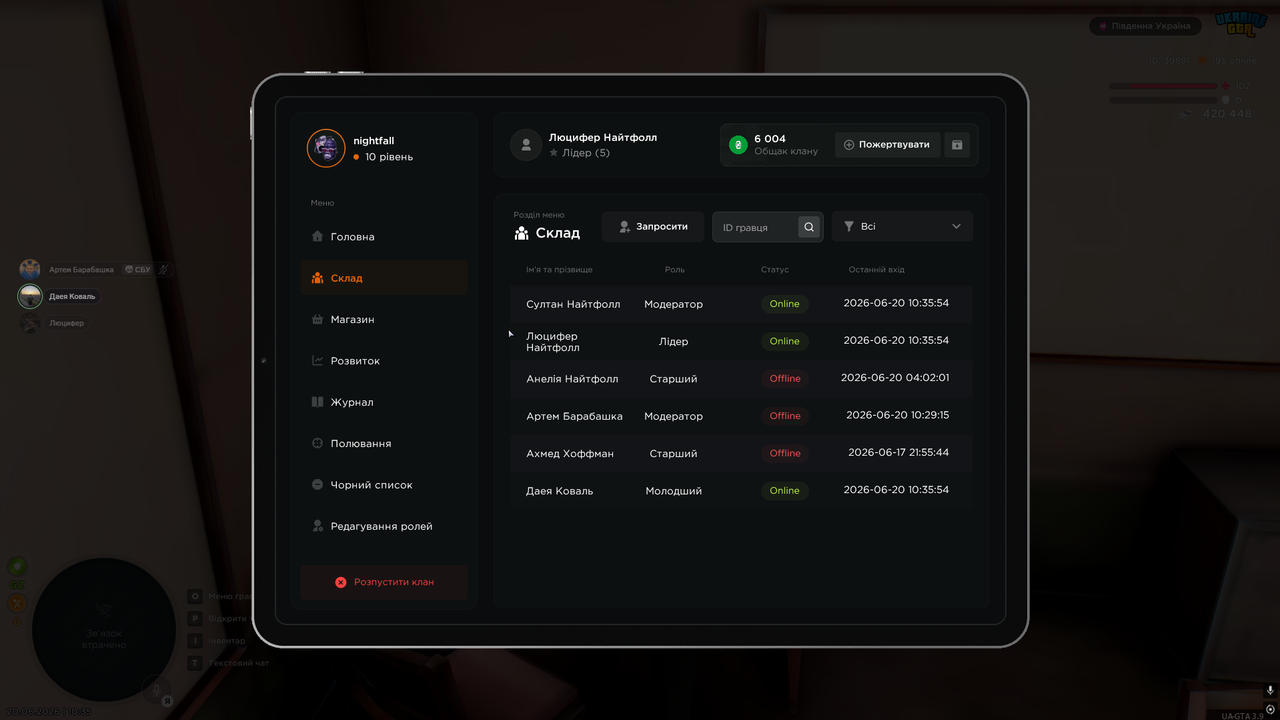Select the Ахмед Хоффман member row

click(741, 453)
